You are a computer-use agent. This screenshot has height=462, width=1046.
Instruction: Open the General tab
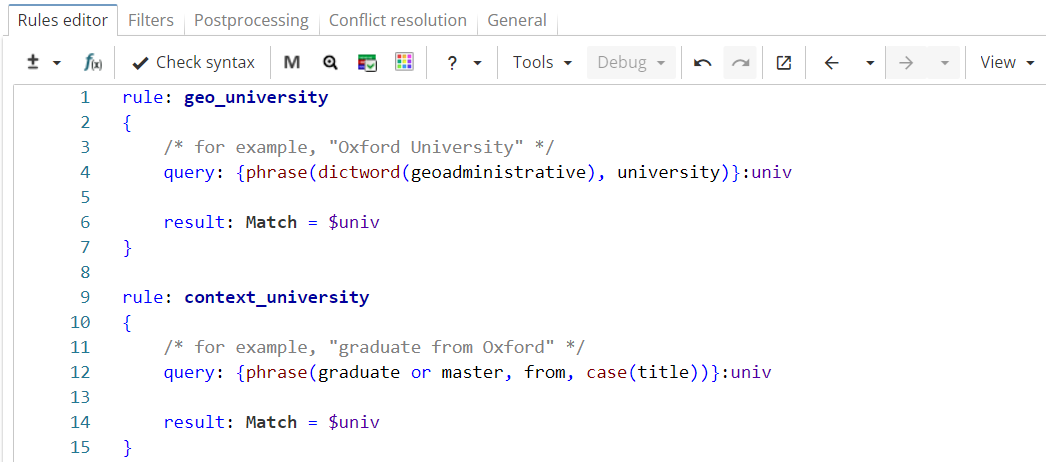click(517, 21)
